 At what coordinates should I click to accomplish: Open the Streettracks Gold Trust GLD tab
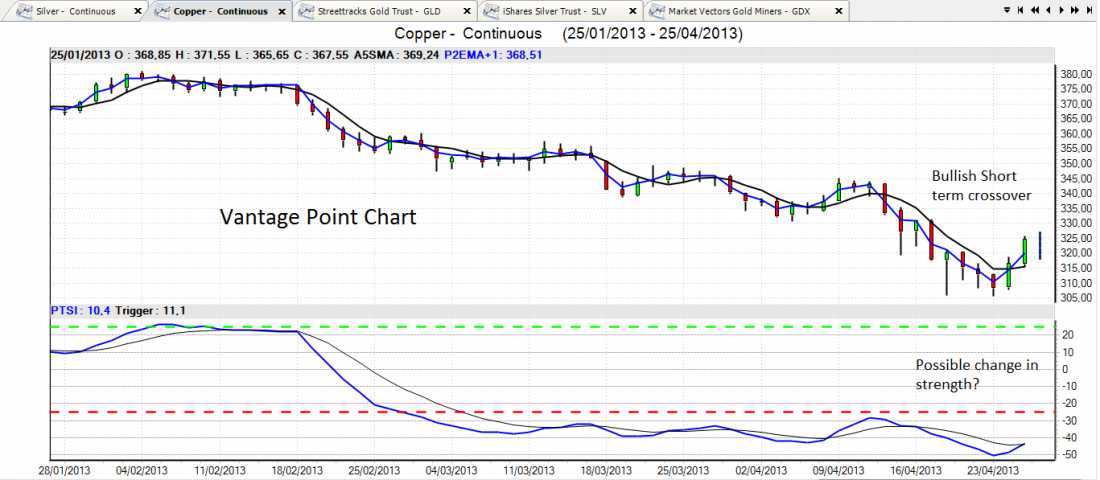pos(378,11)
